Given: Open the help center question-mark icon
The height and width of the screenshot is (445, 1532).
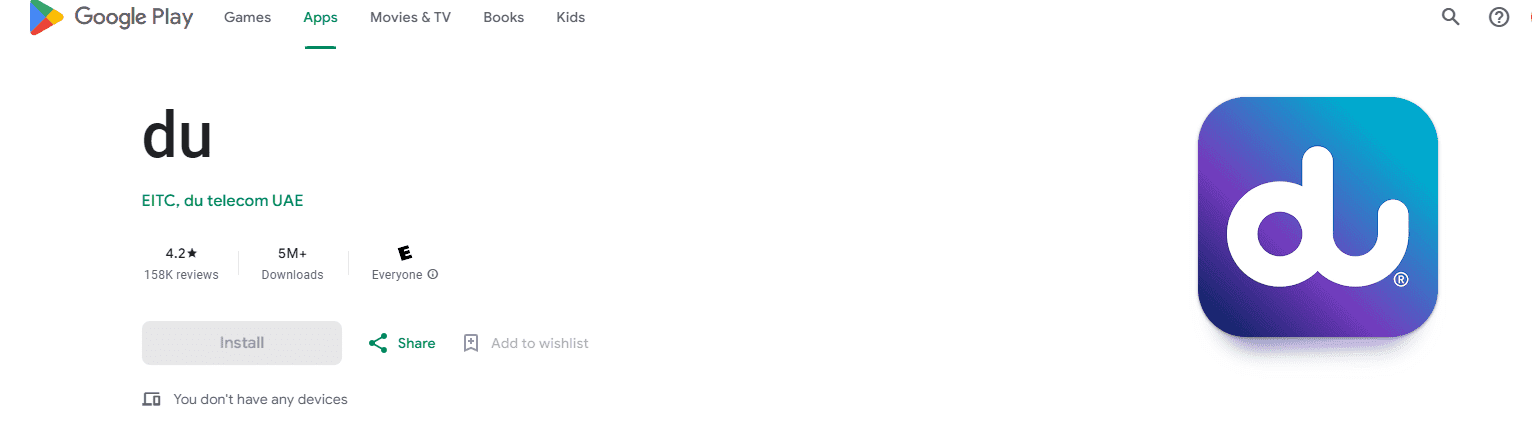Looking at the screenshot, I should pos(1498,17).
